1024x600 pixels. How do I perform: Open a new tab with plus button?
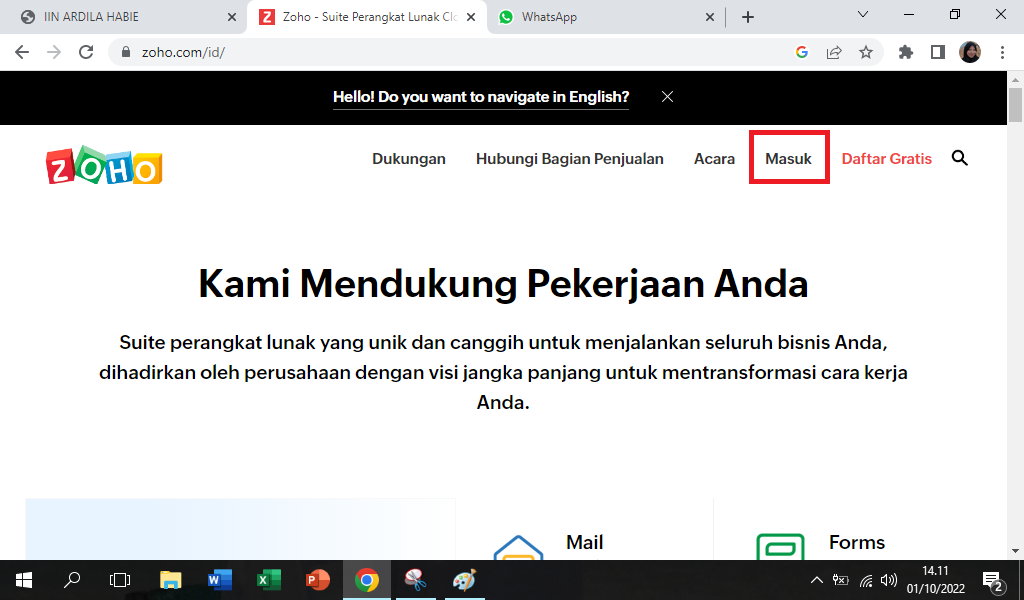click(748, 17)
